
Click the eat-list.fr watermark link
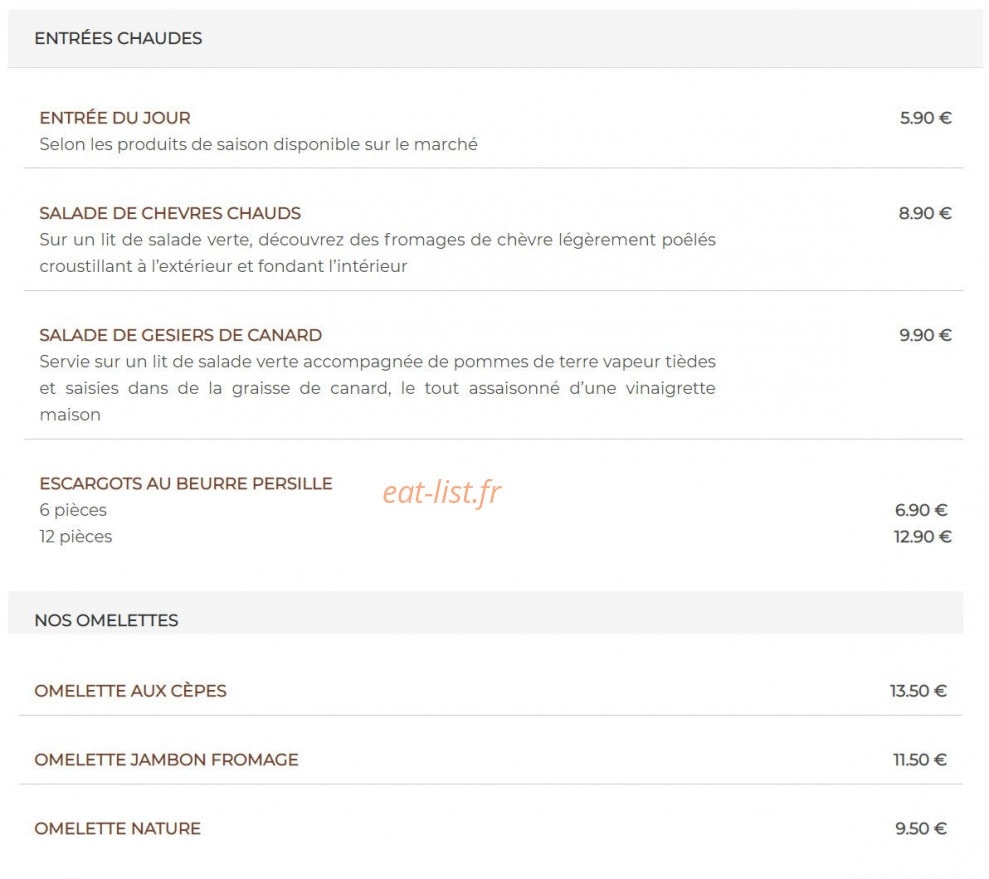[442, 492]
